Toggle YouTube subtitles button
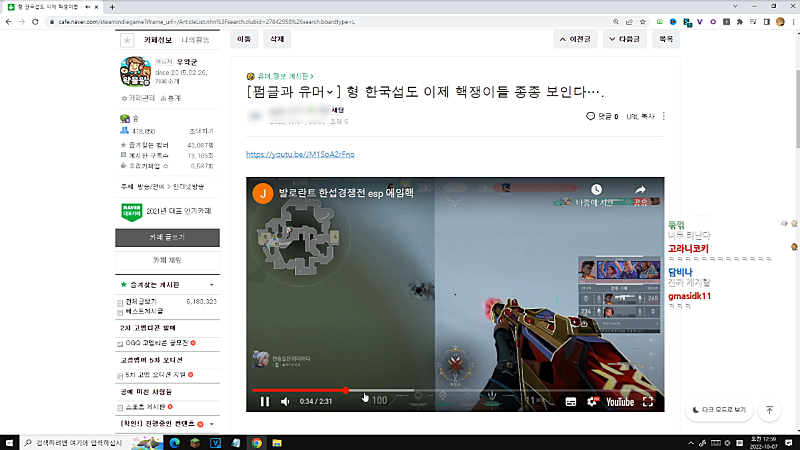Screen dimensions: 800x450 click(571, 402)
